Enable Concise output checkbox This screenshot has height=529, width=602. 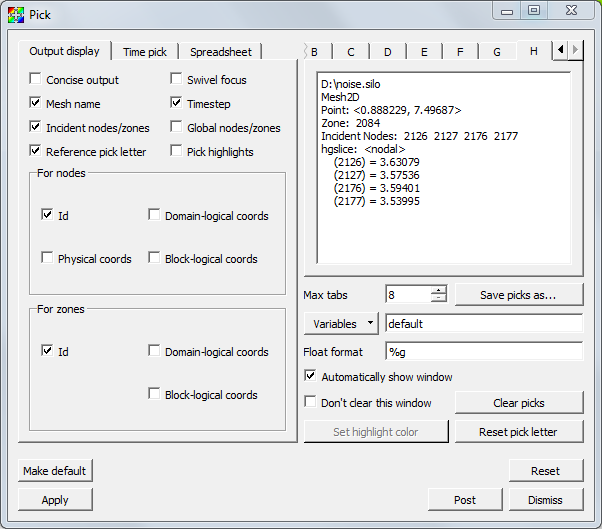(35, 79)
